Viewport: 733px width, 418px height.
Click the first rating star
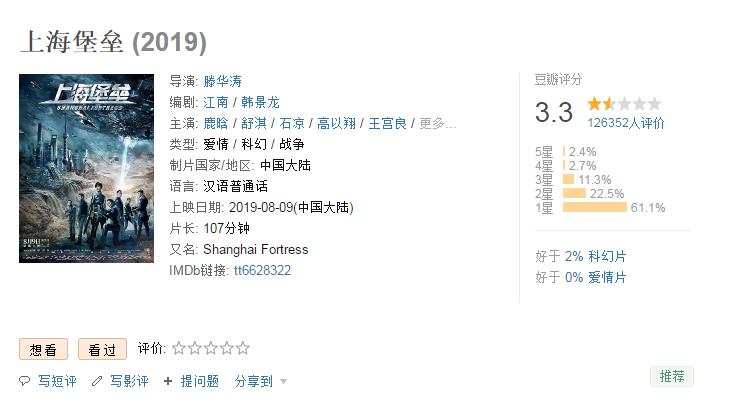[179, 348]
